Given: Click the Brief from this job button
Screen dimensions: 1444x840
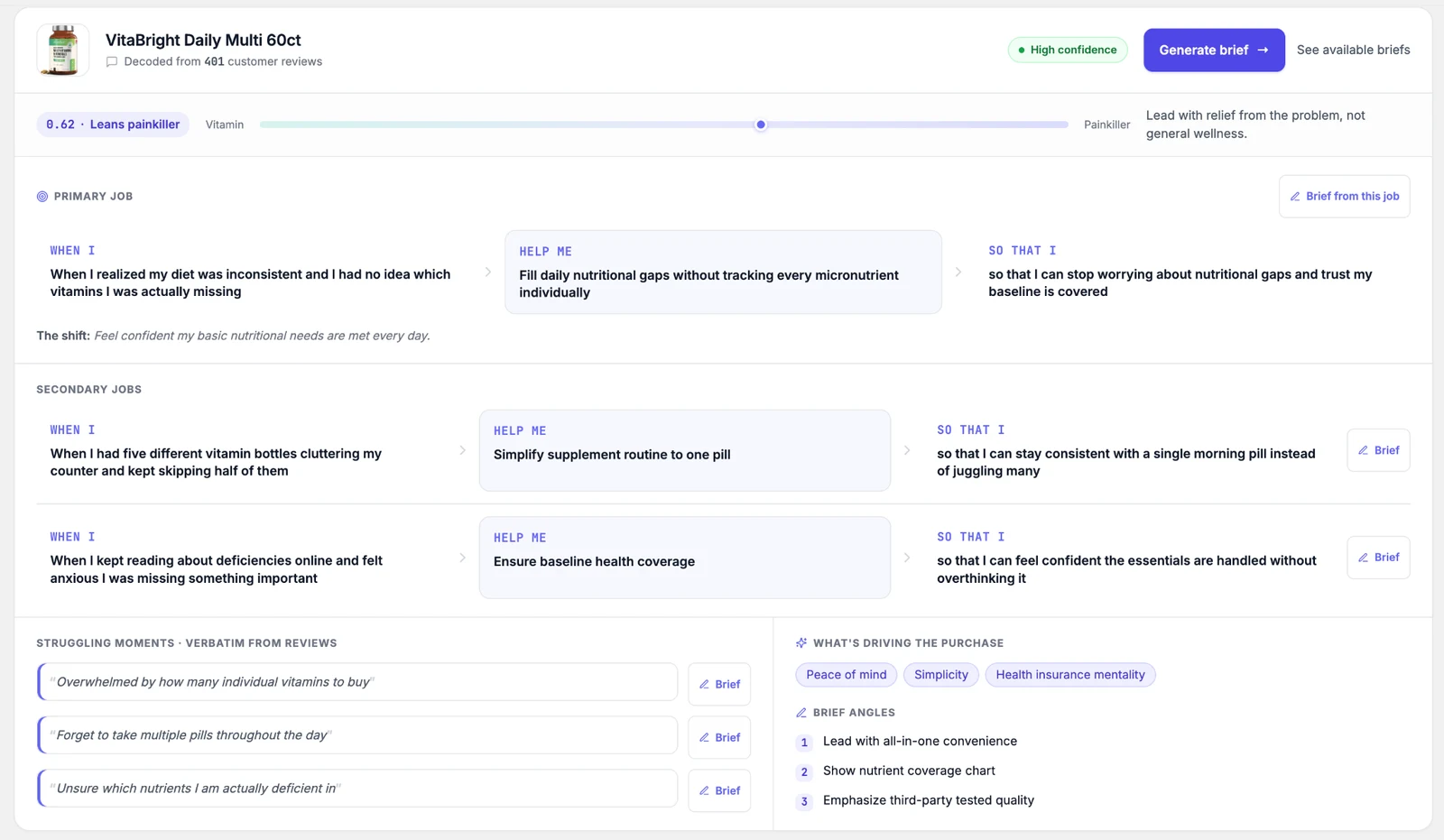Looking at the screenshot, I should pyautogui.click(x=1344, y=196).
